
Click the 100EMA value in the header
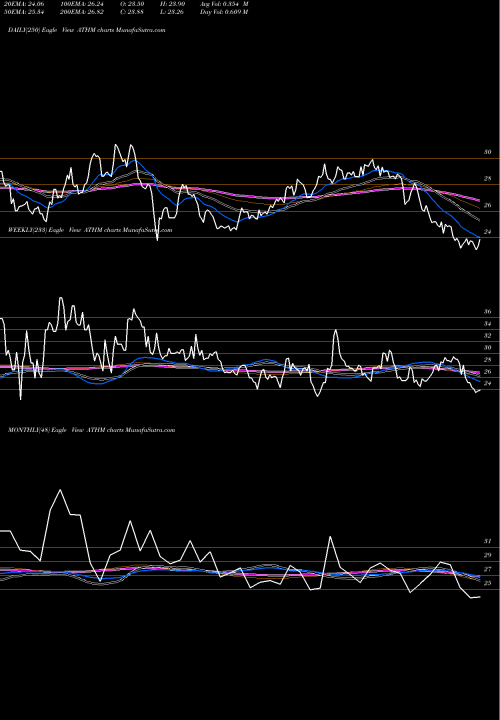84,4
